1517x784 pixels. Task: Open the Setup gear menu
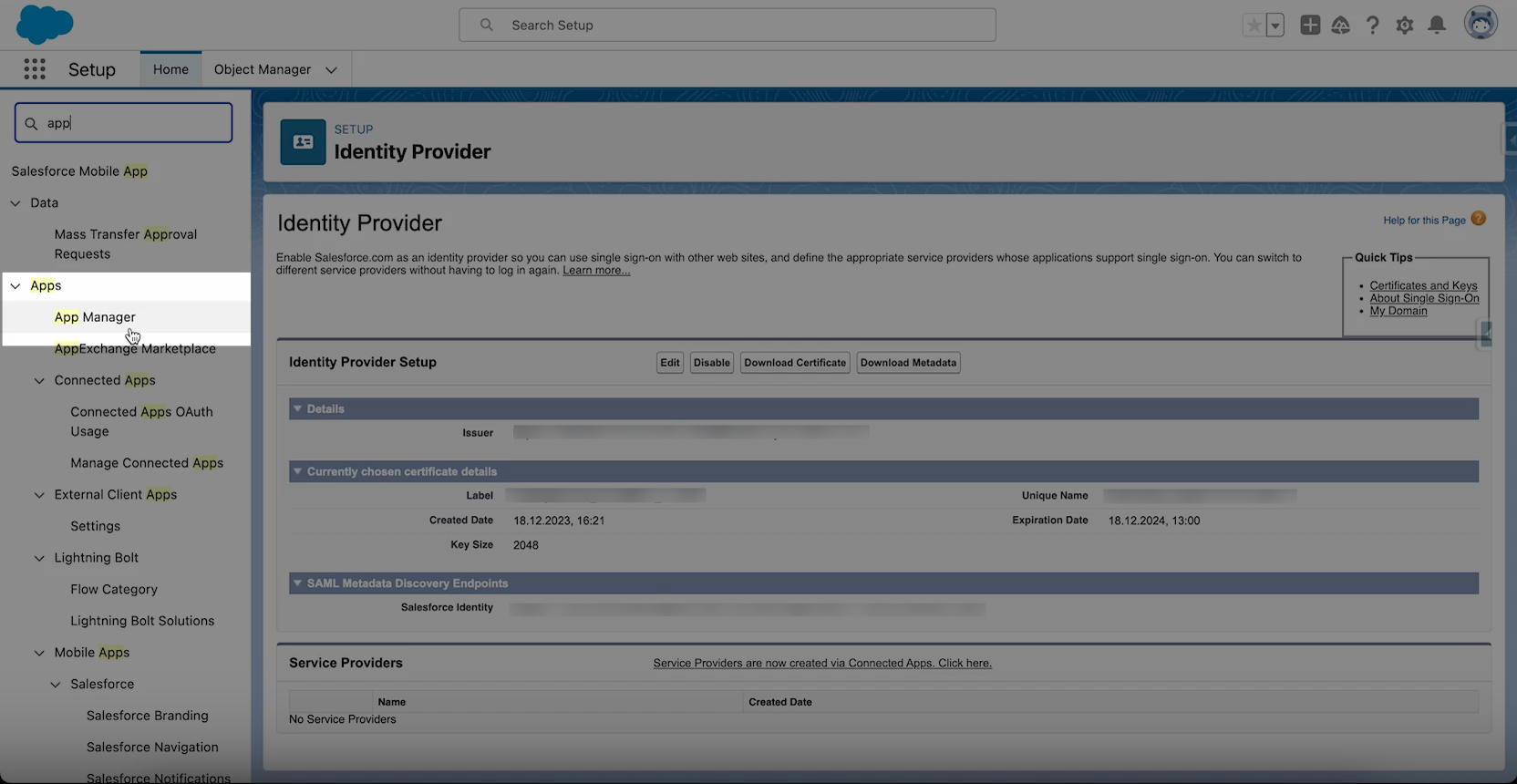point(1404,26)
